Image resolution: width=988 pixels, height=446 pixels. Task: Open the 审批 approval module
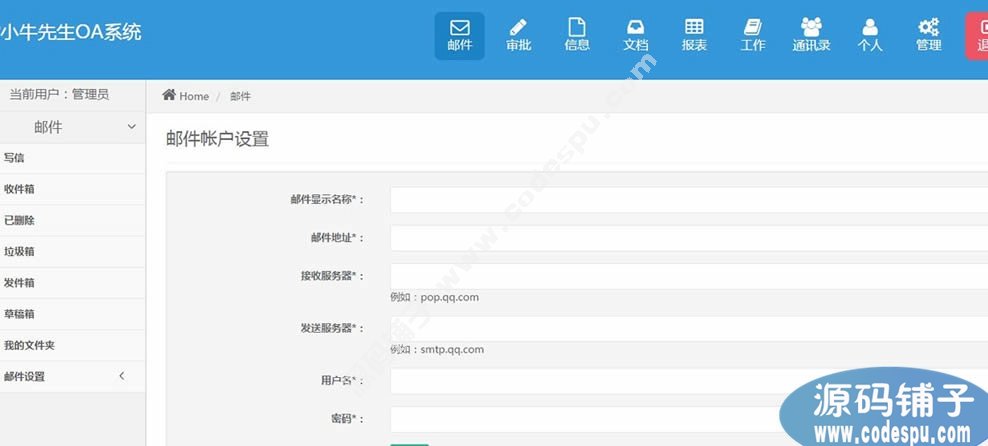click(518, 36)
